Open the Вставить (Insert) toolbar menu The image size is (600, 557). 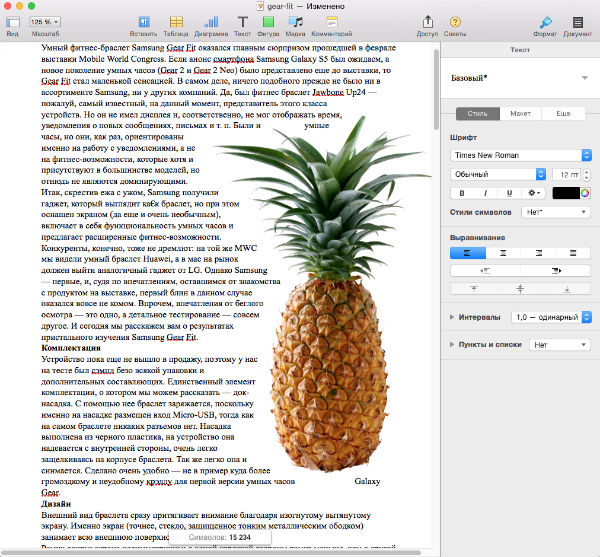[x=143, y=21]
